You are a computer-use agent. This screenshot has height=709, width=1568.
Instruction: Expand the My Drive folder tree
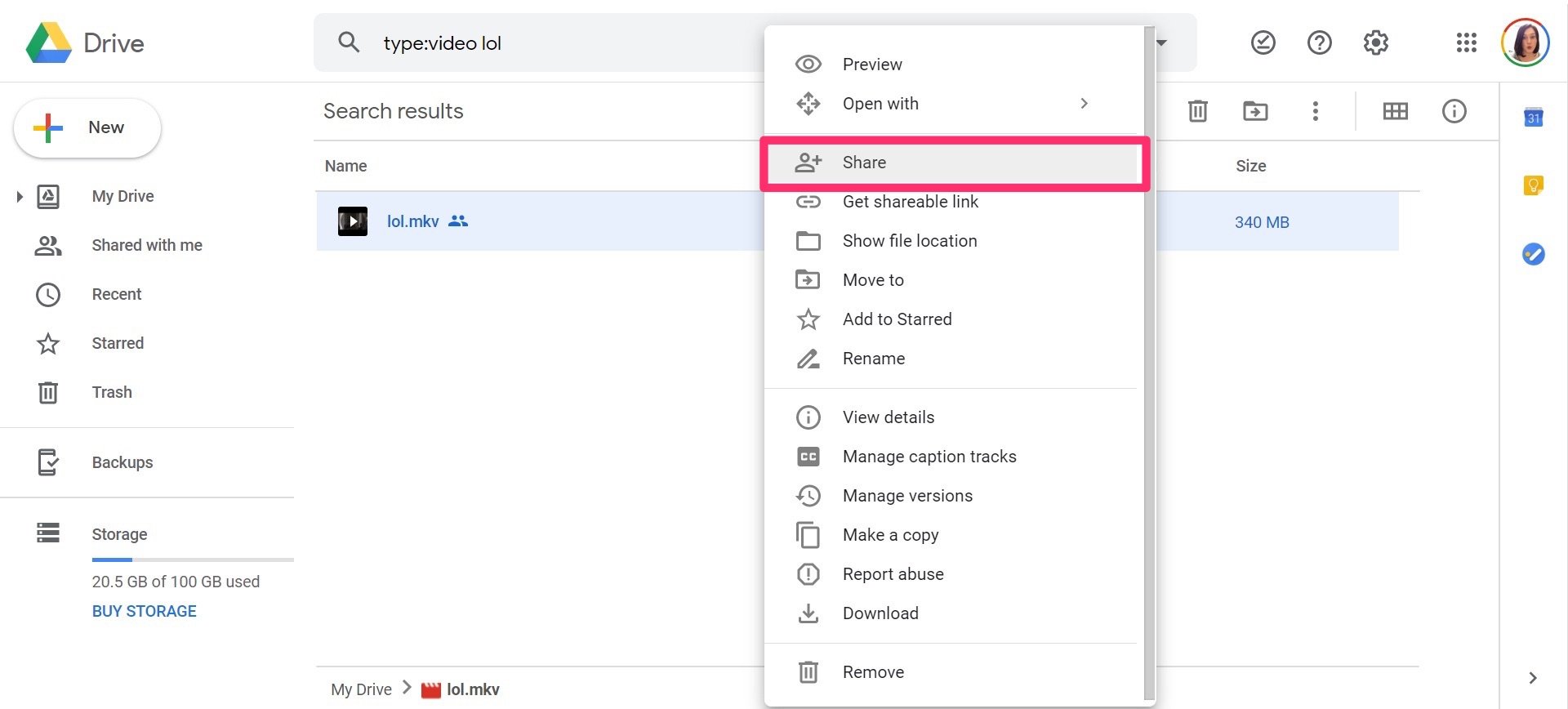[19, 196]
